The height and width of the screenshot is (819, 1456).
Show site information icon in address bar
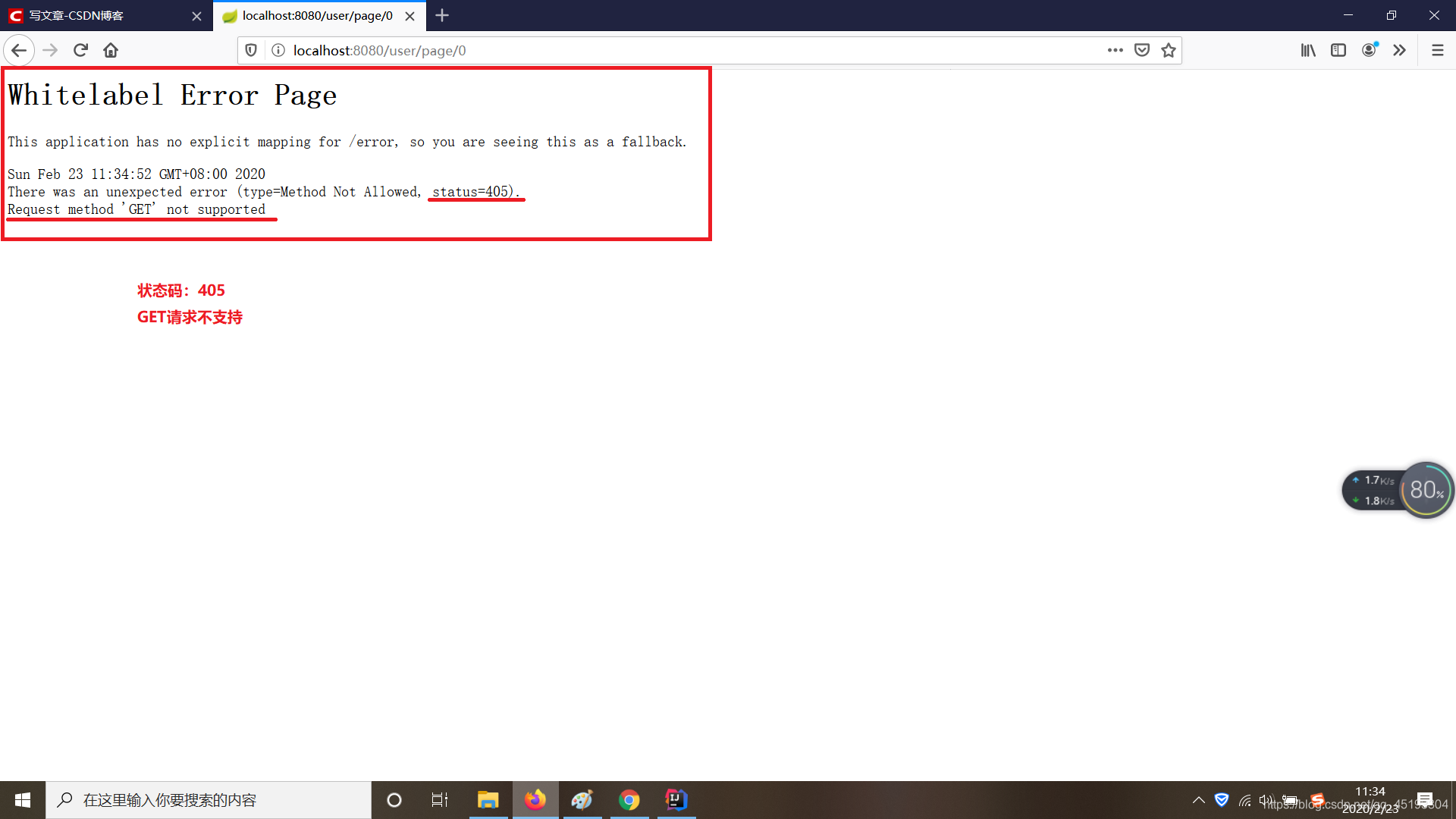(278, 50)
